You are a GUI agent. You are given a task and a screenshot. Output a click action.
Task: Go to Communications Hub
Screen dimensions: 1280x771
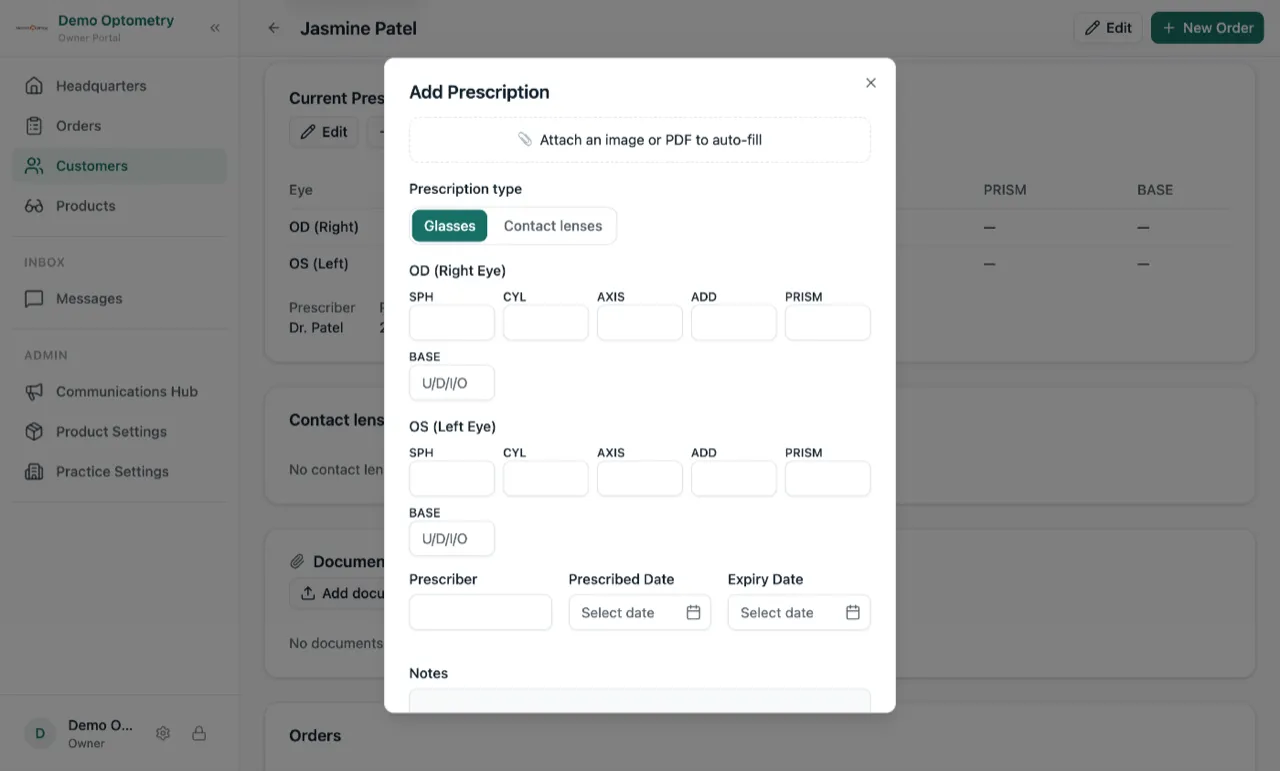pos(120,392)
